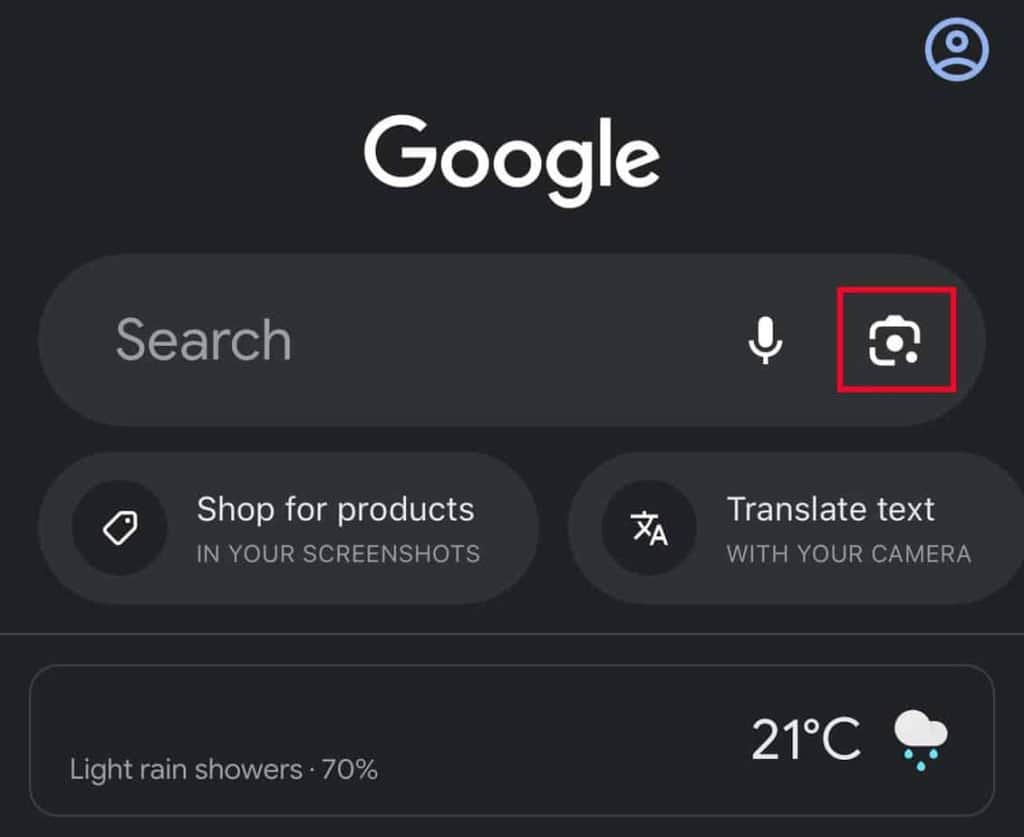Select the price tag shopping icon
Image resolution: width=1024 pixels, height=837 pixels.
pyautogui.click(x=120, y=525)
